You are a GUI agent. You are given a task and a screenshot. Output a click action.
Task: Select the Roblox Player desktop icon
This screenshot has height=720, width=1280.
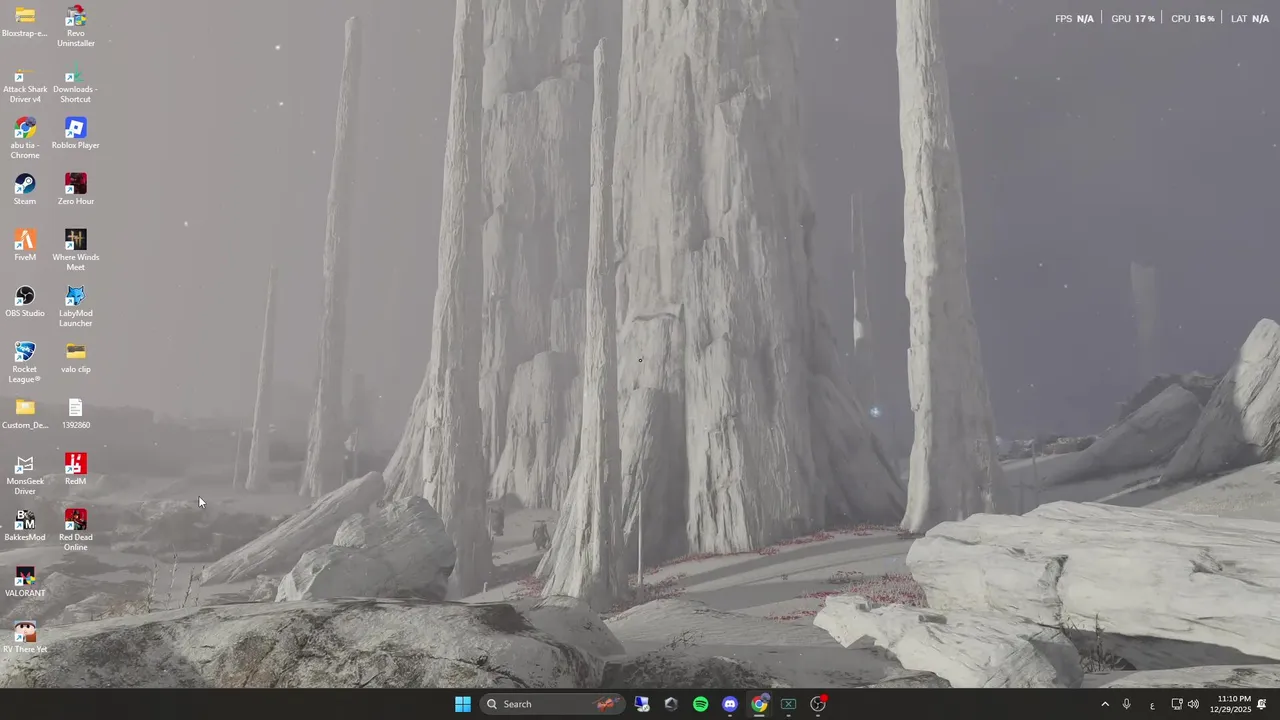(76, 133)
